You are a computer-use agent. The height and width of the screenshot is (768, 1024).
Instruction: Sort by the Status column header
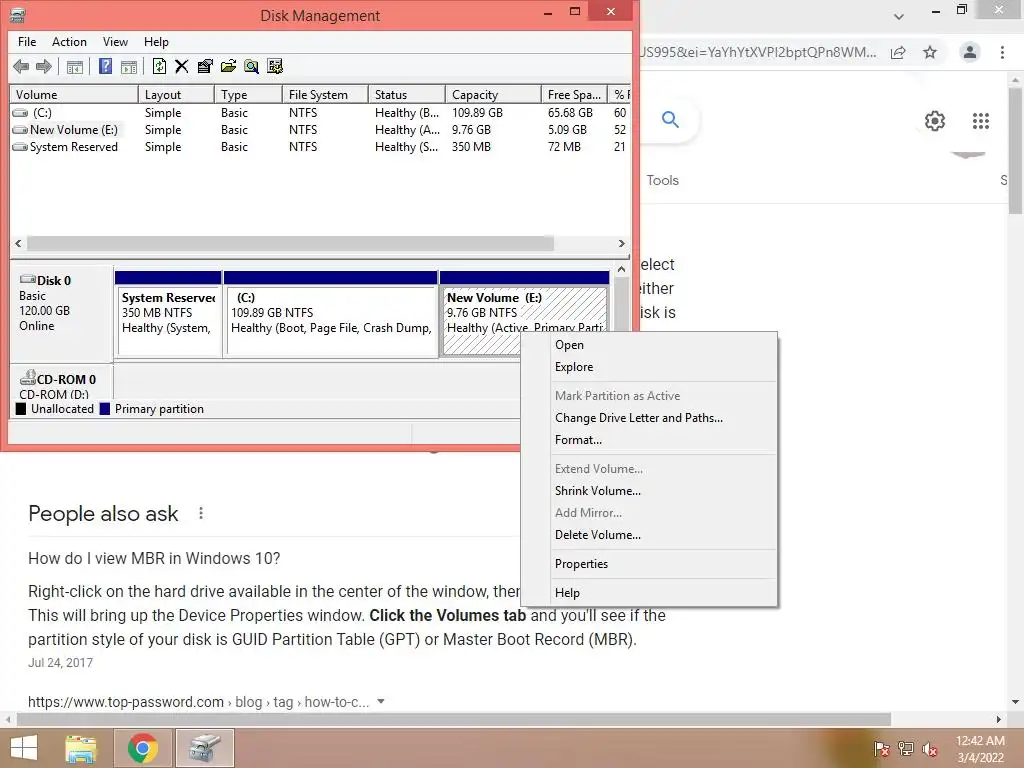coord(407,95)
